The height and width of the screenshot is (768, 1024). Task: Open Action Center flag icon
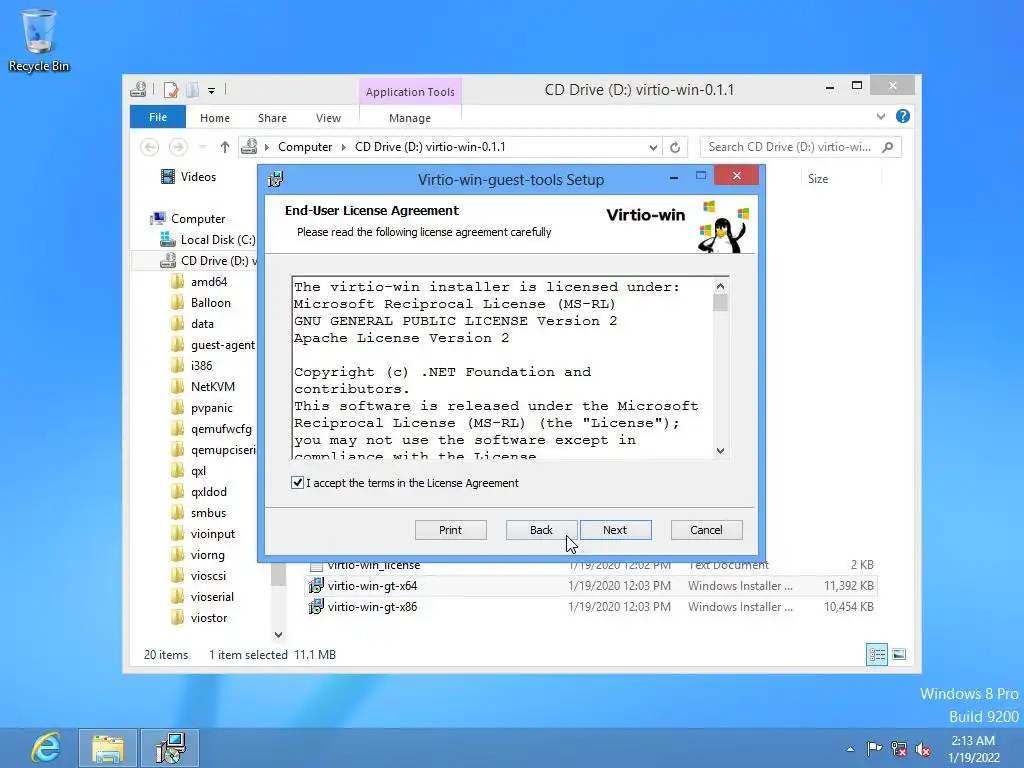click(x=874, y=748)
